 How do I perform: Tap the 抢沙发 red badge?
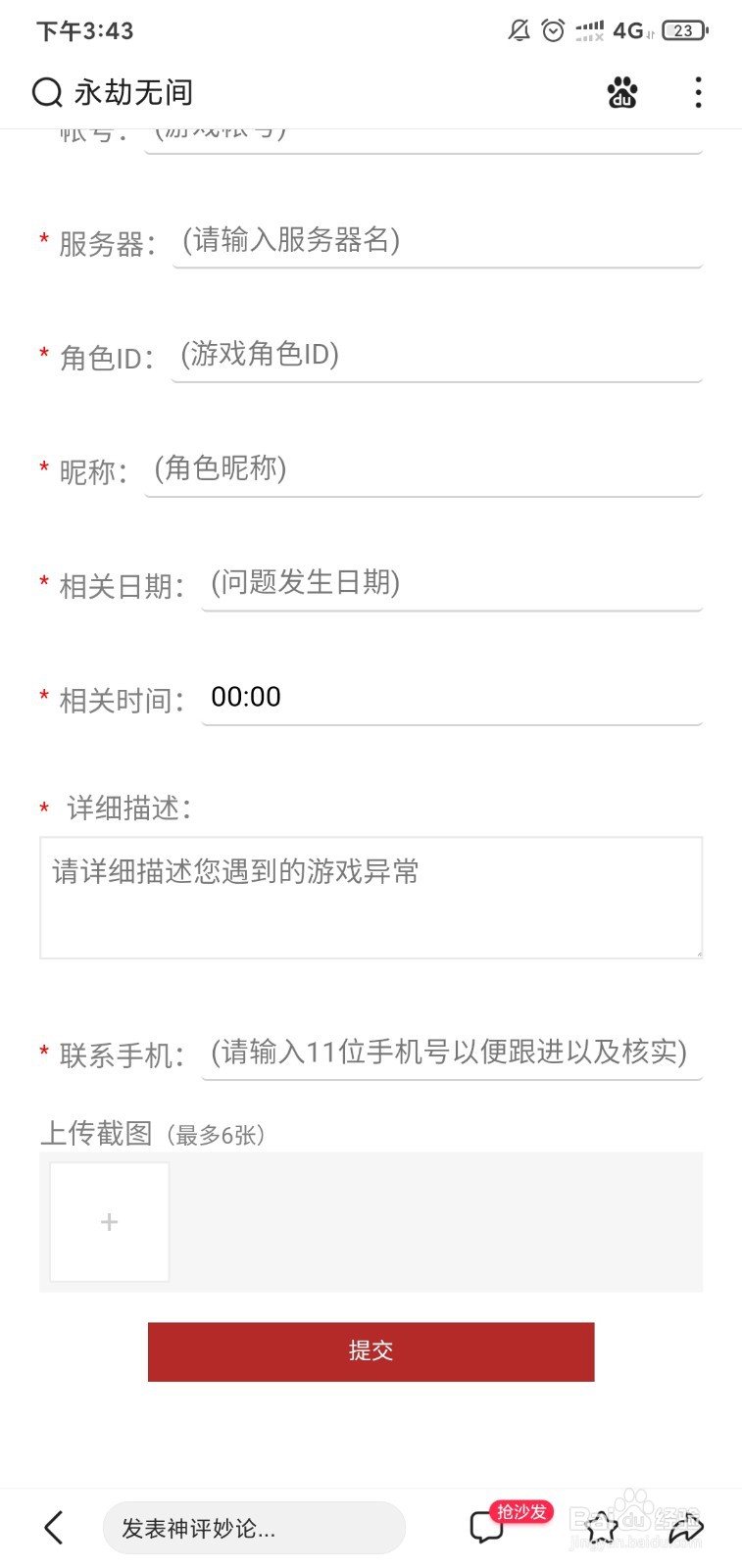click(521, 1512)
